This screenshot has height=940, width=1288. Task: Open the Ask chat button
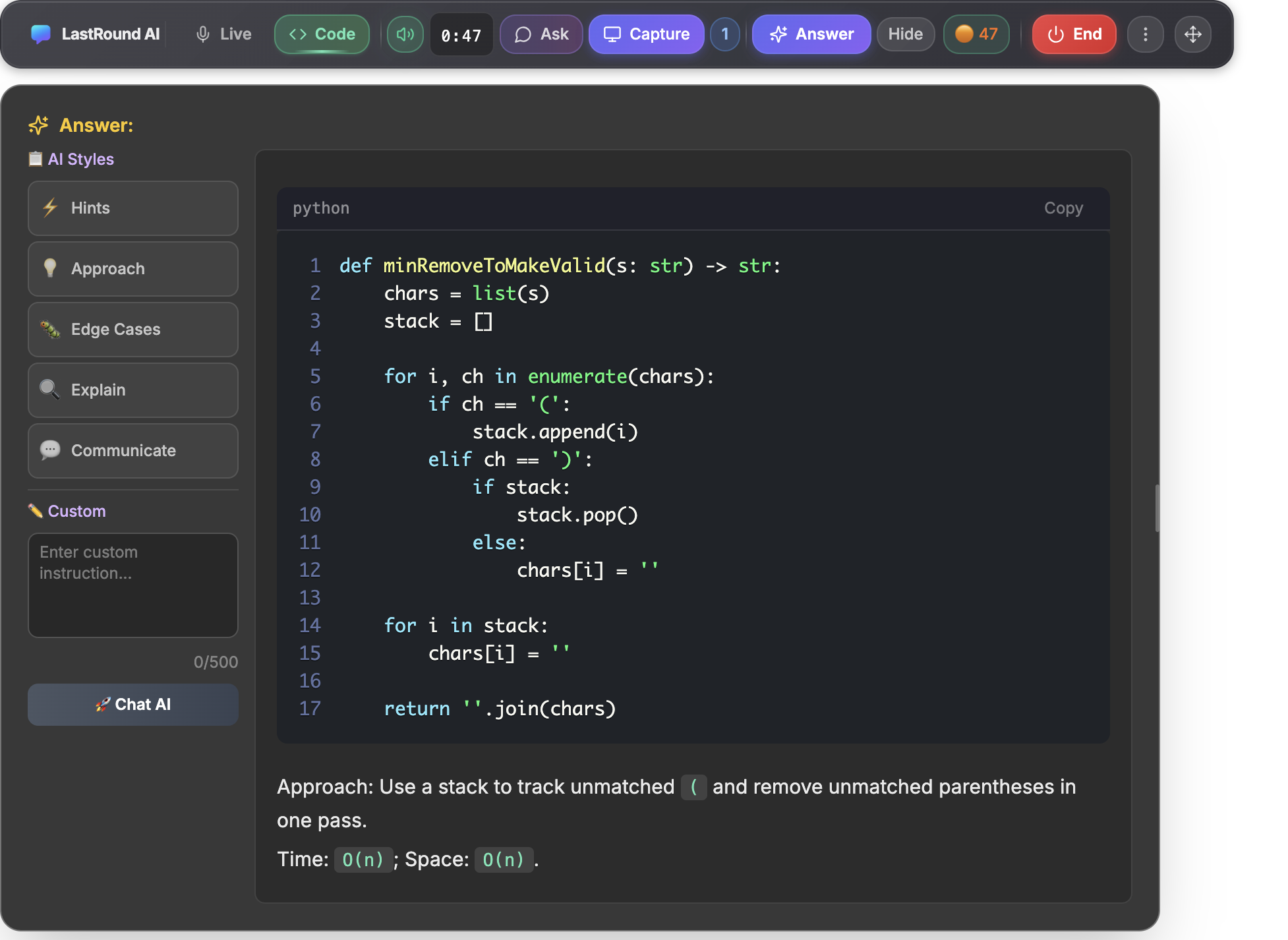[541, 34]
